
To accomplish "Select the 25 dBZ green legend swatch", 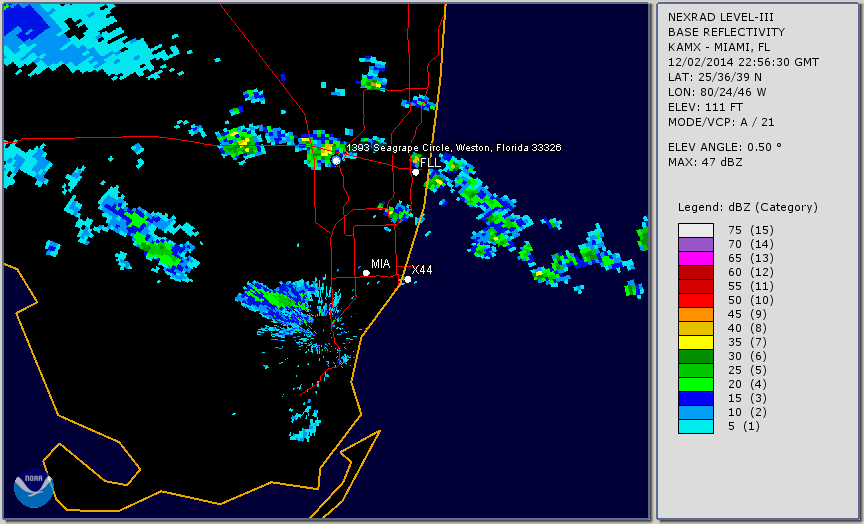I will pos(695,370).
